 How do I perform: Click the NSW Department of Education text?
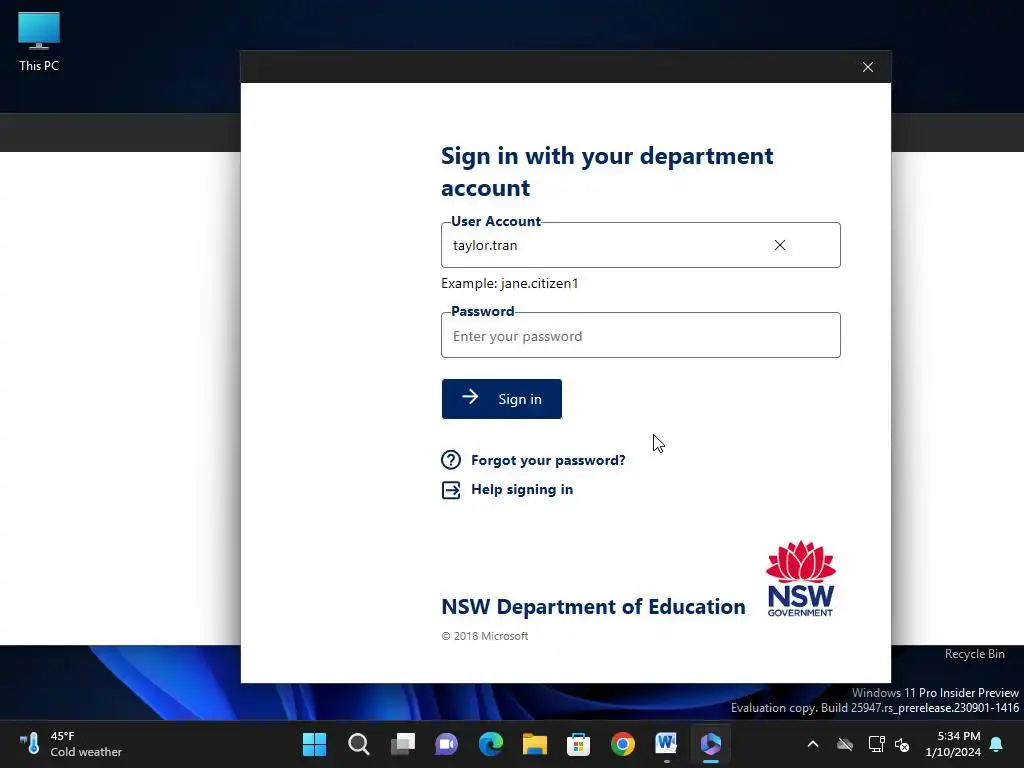pos(593,607)
